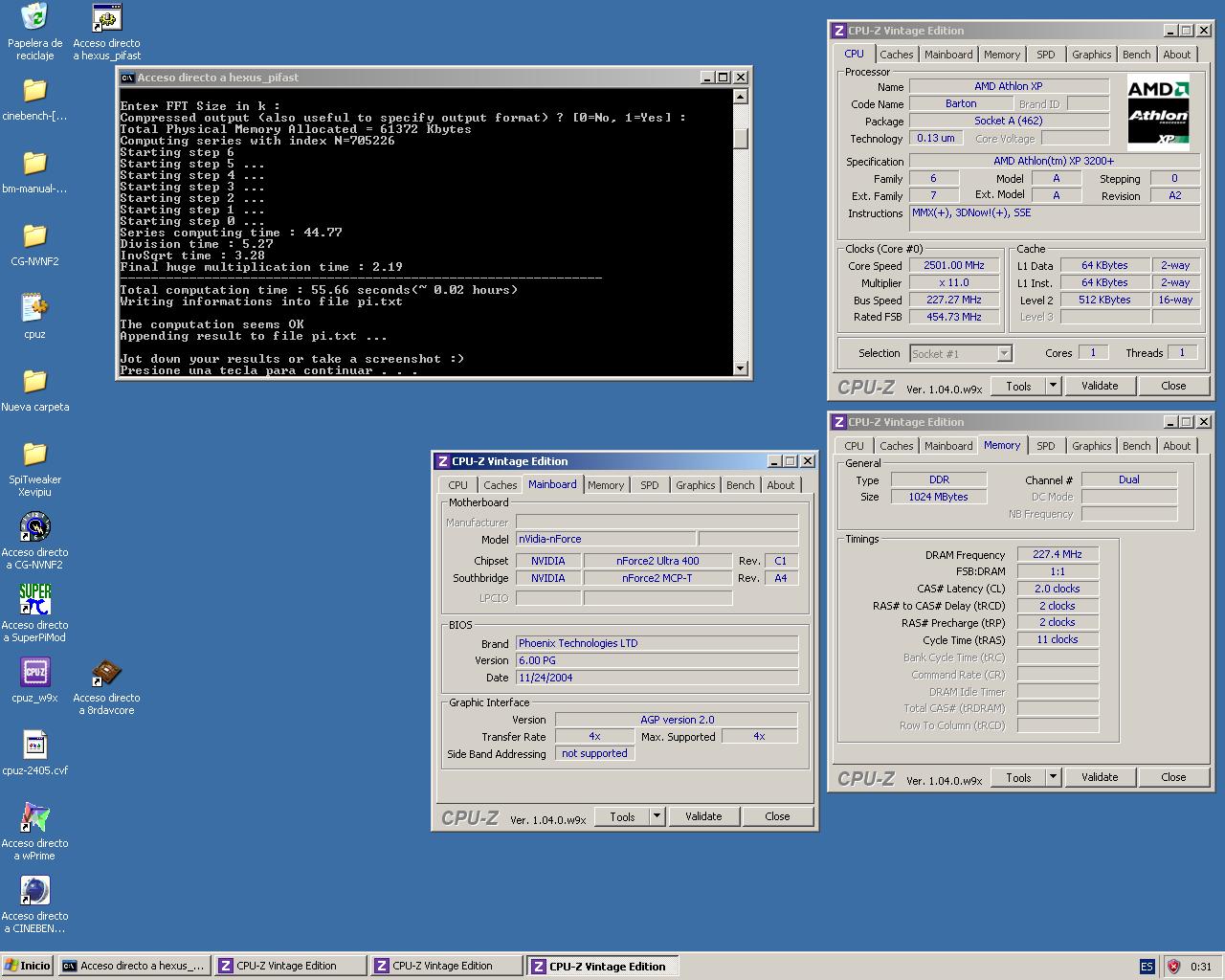
Task: Click the Multiplier x 11.0 field
Action: coord(954,283)
